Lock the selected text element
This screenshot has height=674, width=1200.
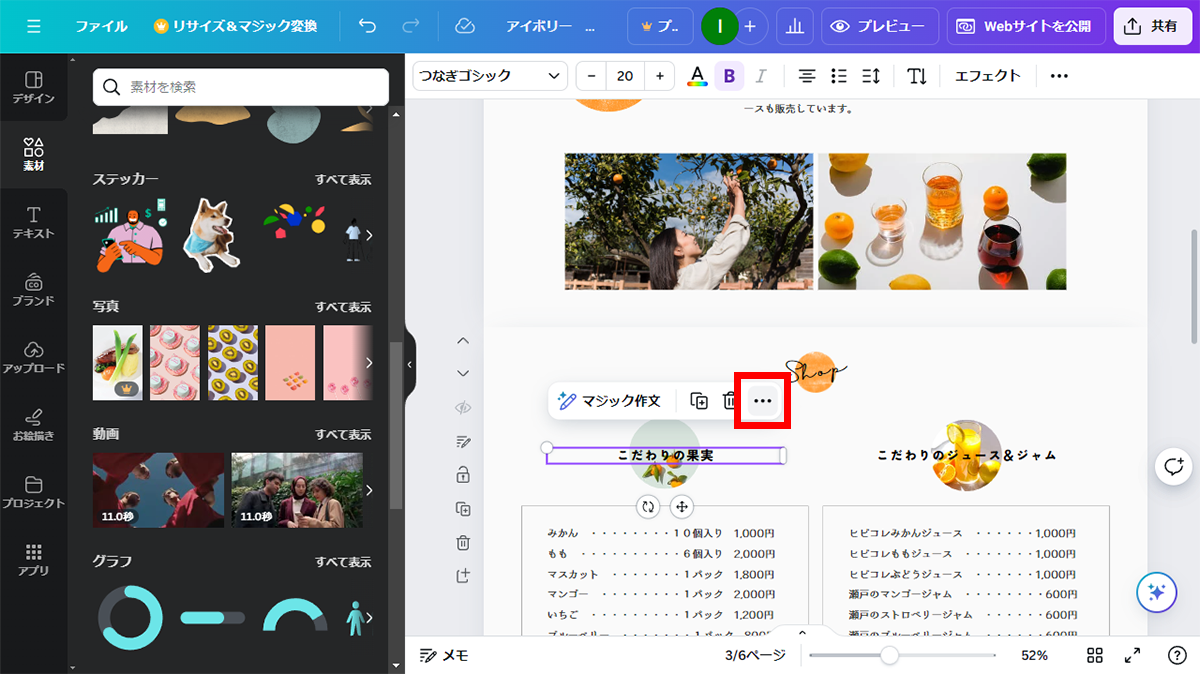coord(463,474)
